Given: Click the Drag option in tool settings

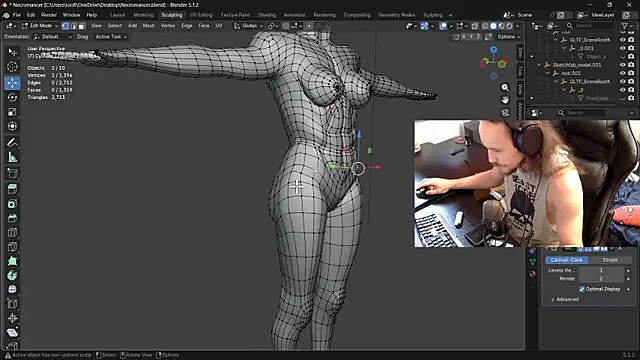Looking at the screenshot, I should point(82,37).
